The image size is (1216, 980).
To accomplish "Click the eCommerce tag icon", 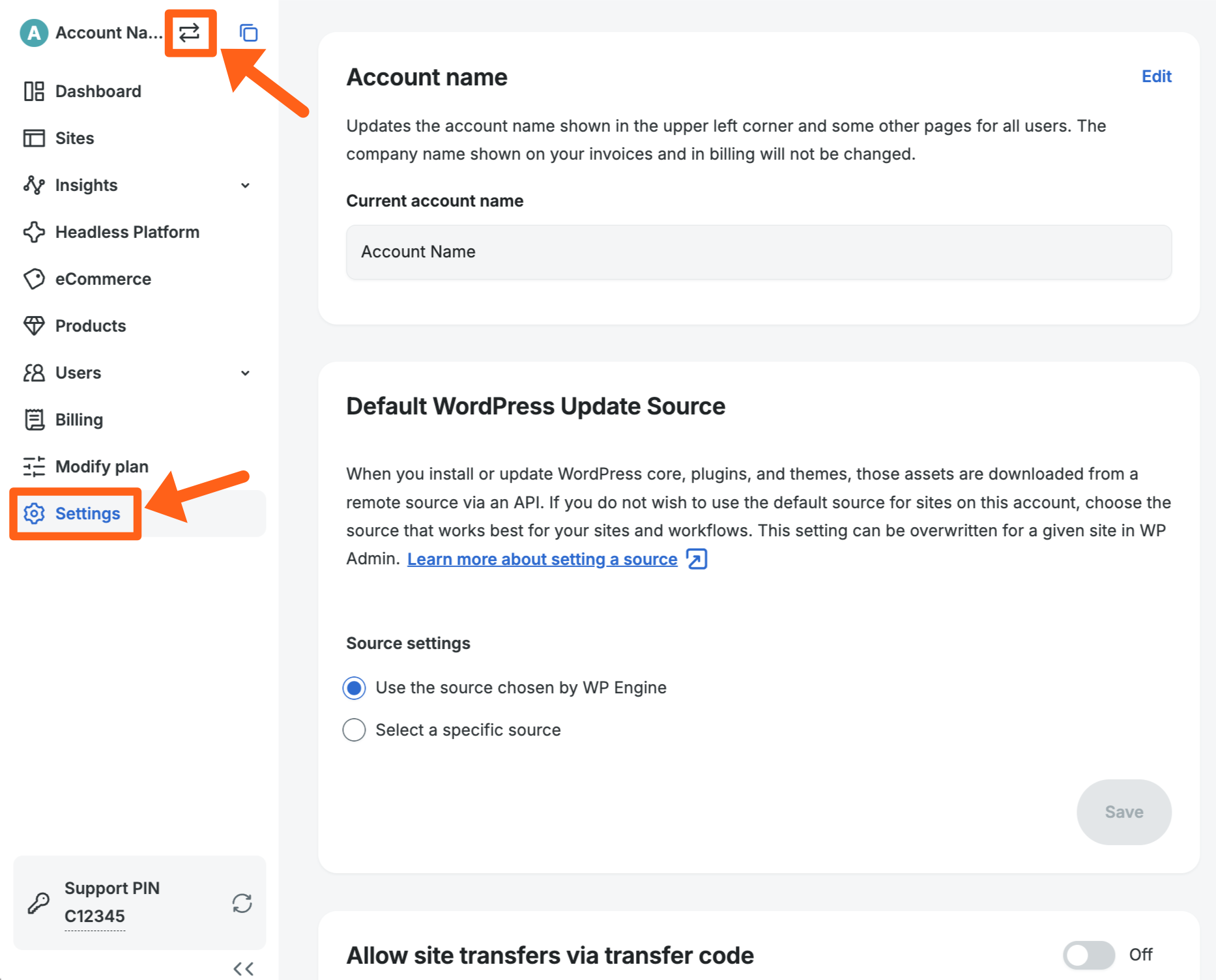I will pos(34,279).
